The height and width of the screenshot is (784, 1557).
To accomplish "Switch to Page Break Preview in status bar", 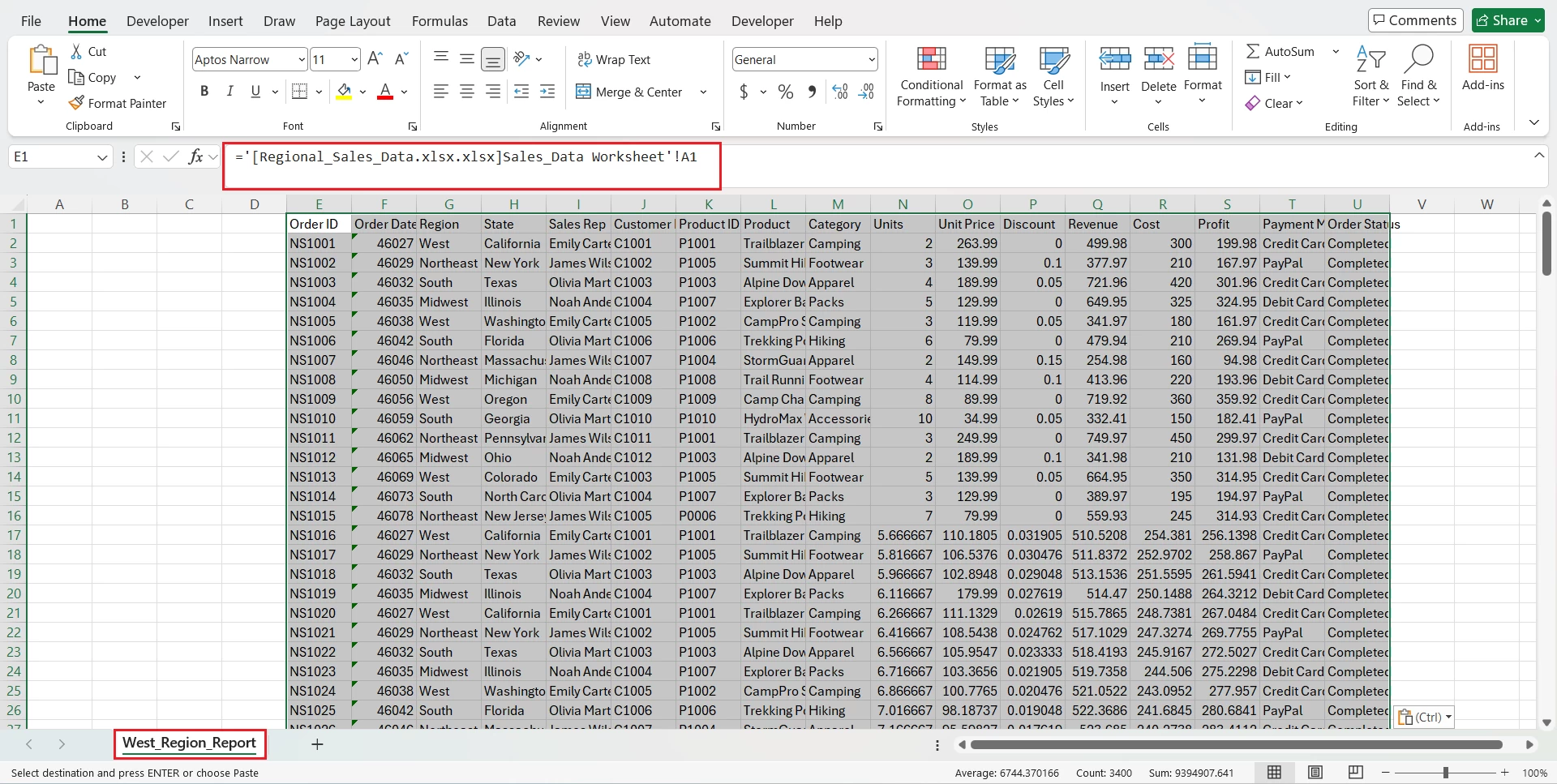I will coord(1355,772).
